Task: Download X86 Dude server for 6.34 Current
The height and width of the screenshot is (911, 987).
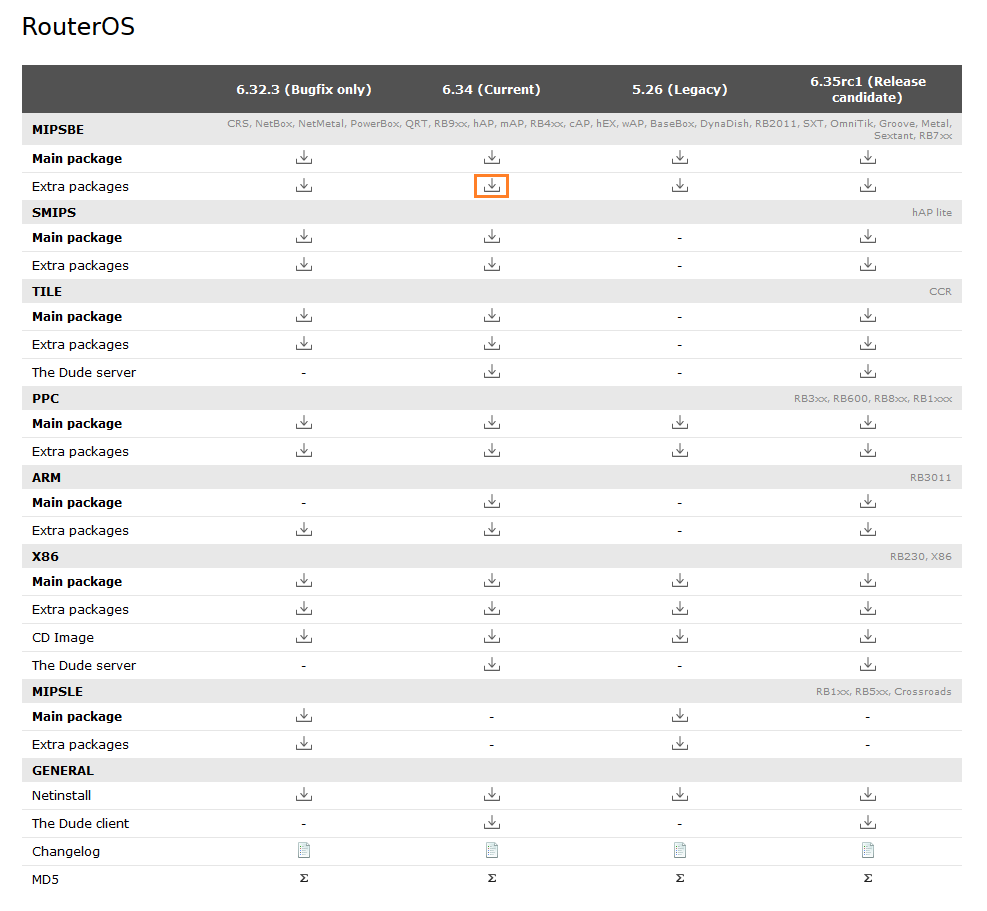Action: (x=491, y=665)
